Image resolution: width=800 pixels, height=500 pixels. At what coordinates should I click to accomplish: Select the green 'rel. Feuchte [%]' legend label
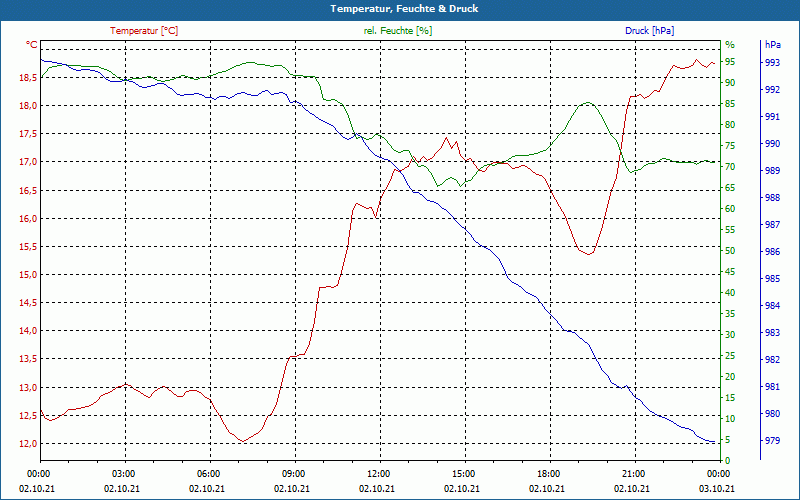click(397, 31)
